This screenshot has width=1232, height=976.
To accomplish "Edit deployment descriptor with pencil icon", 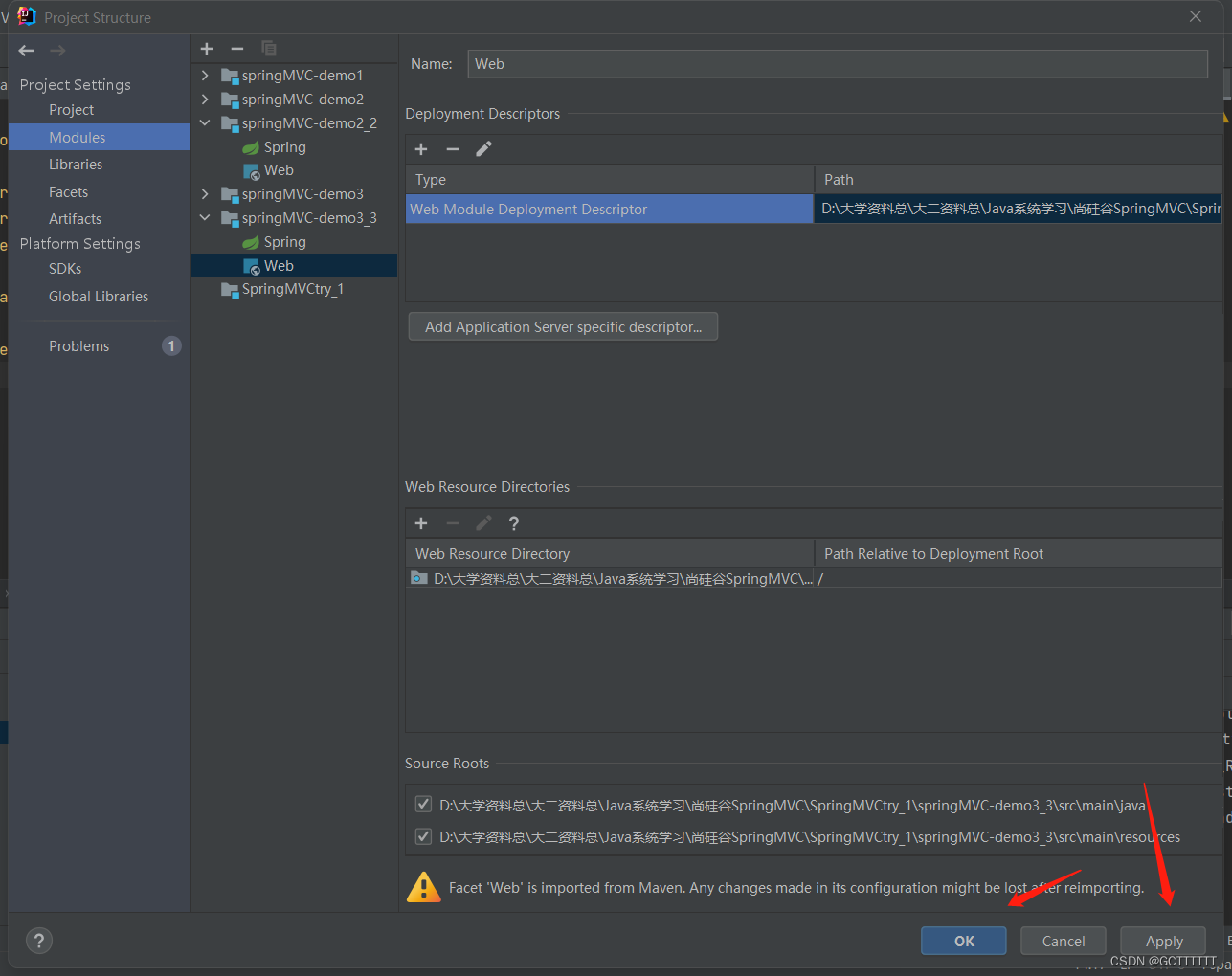I will [x=484, y=149].
